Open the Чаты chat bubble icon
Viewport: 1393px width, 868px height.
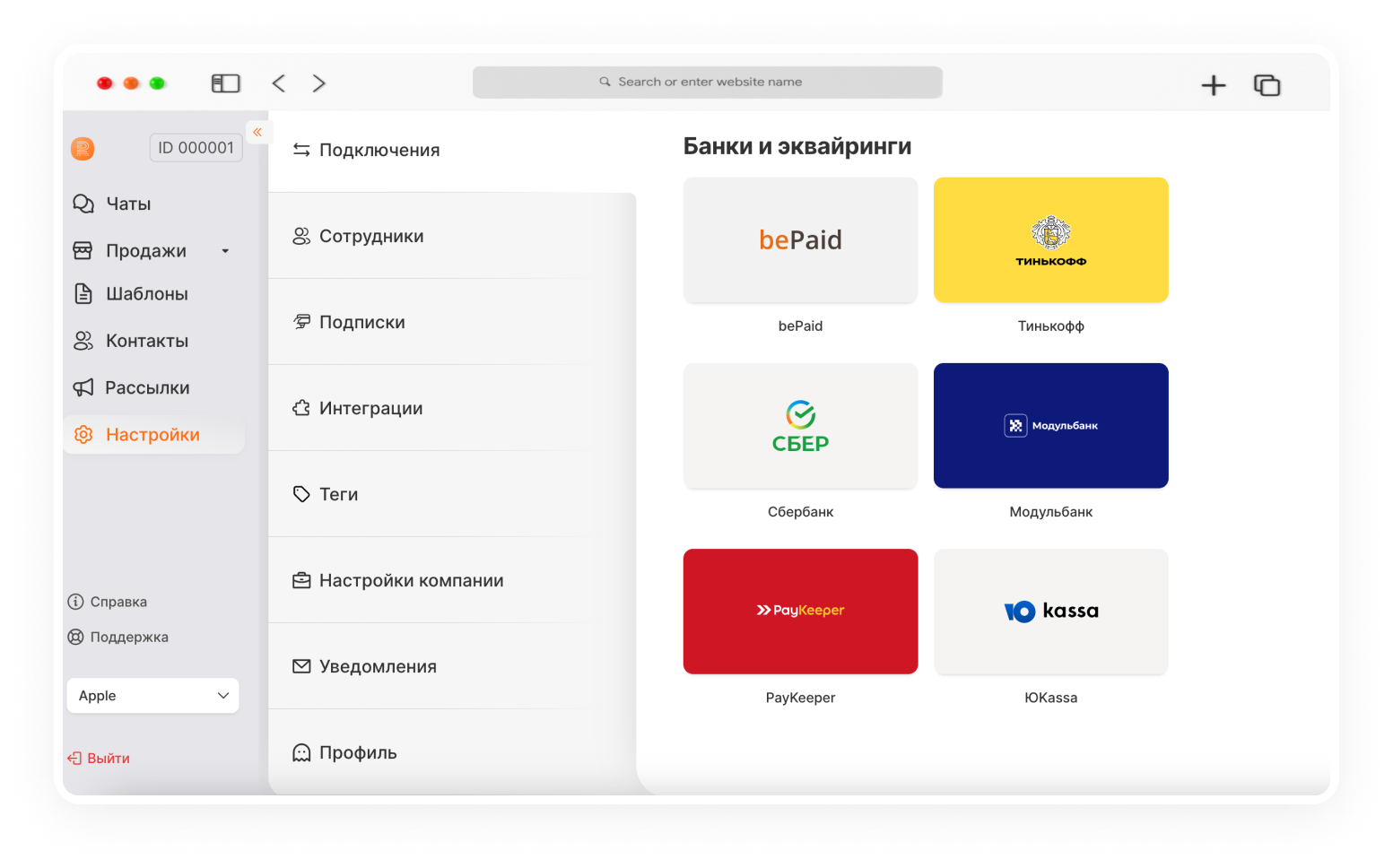point(83,204)
